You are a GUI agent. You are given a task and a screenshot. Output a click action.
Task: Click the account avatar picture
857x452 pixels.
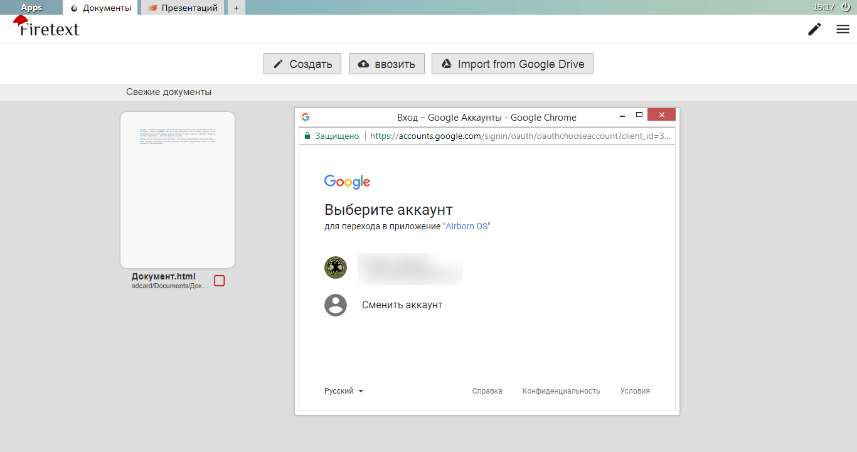click(x=336, y=268)
